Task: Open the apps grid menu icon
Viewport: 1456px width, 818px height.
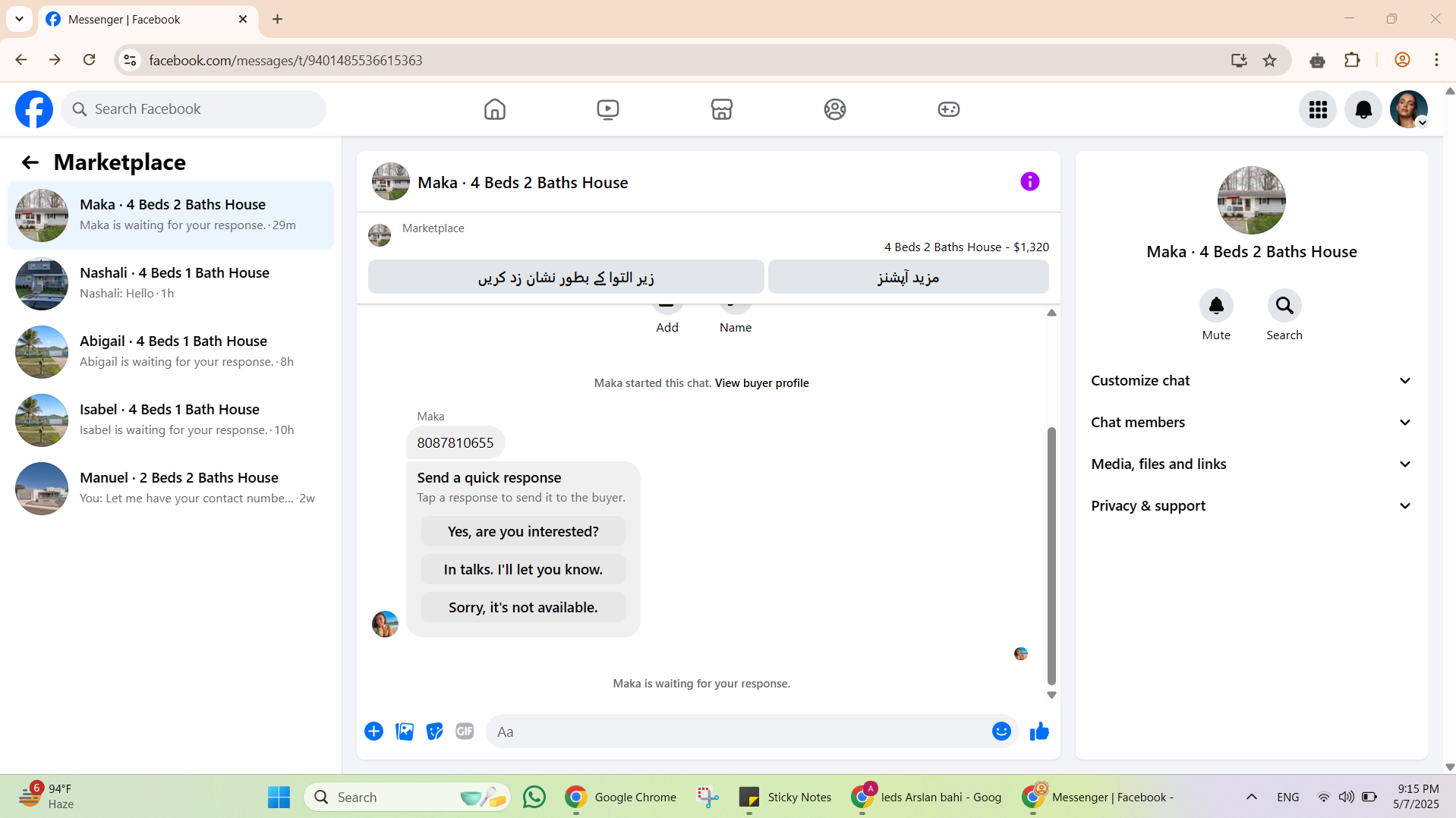Action: (x=1318, y=110)
